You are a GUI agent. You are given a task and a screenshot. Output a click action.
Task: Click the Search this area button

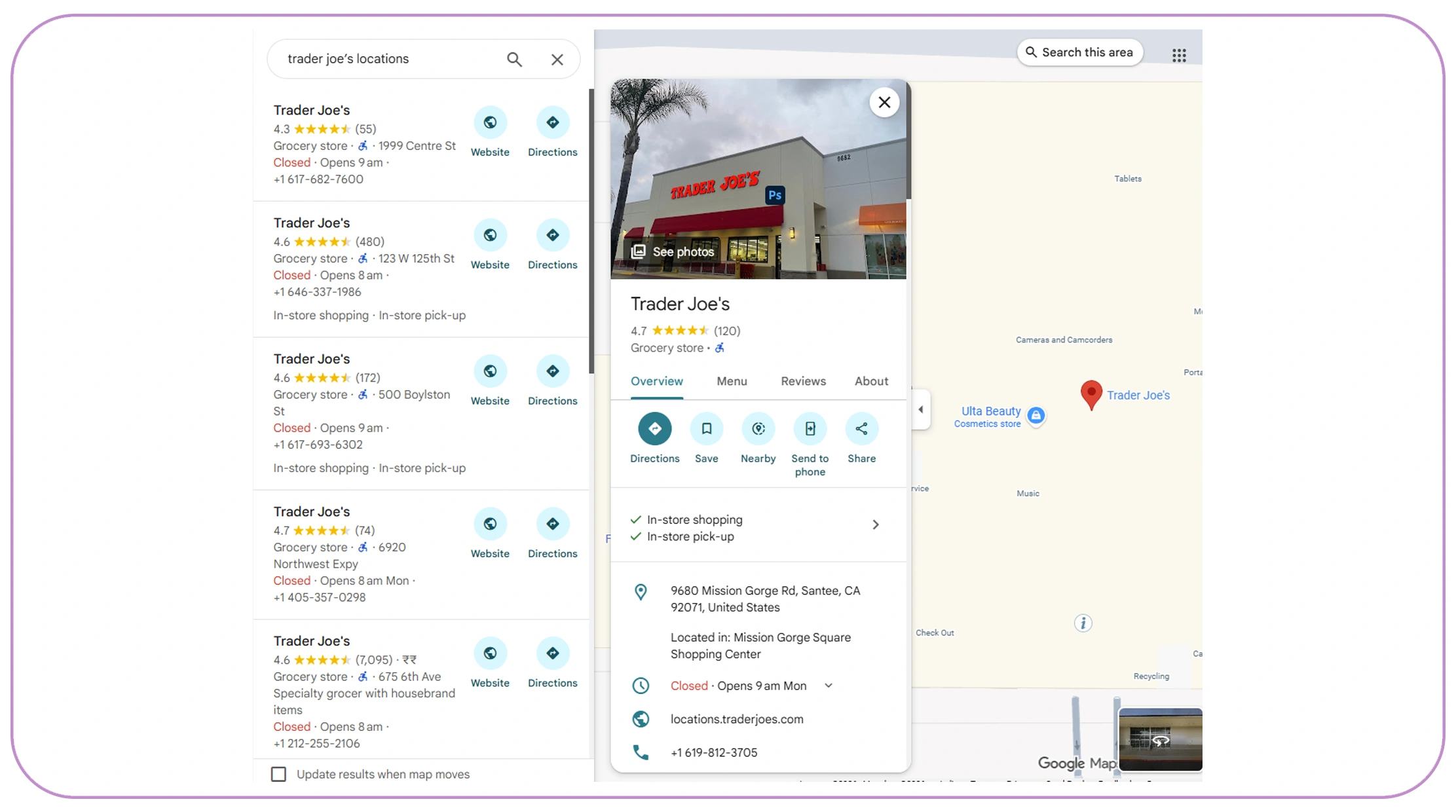click(1079, 52)
